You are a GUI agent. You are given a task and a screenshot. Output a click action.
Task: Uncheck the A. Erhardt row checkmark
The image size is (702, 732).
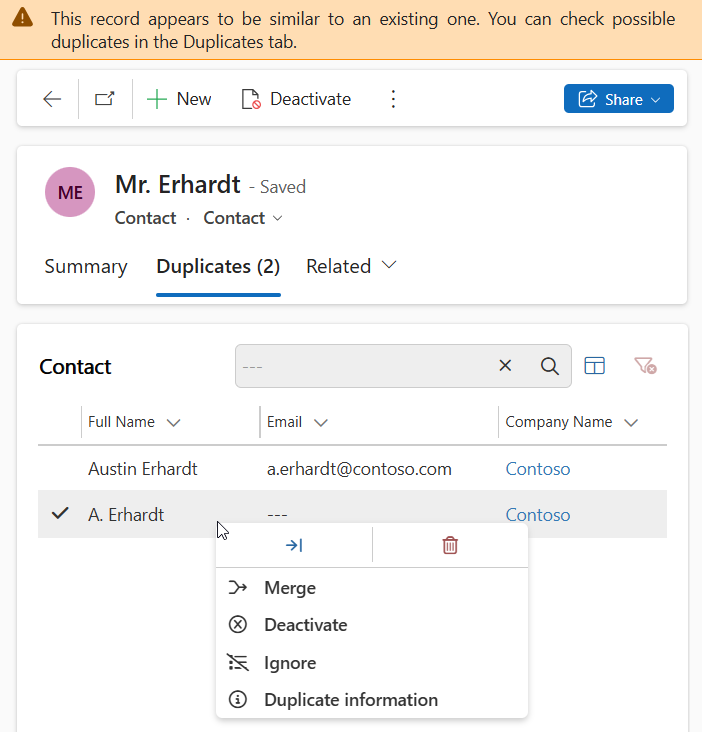tap(60, 514)
